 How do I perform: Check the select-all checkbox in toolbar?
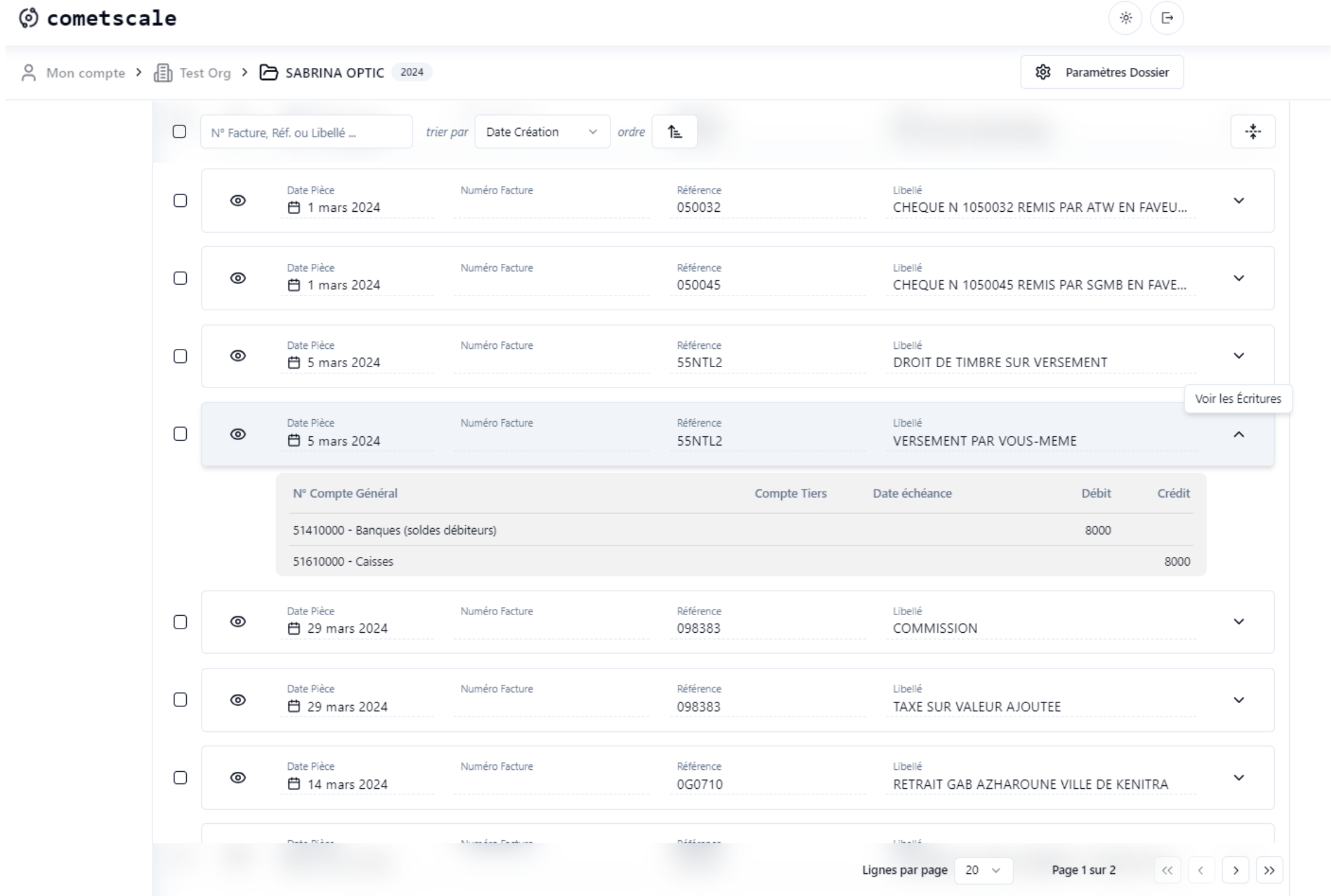(179, 132)
